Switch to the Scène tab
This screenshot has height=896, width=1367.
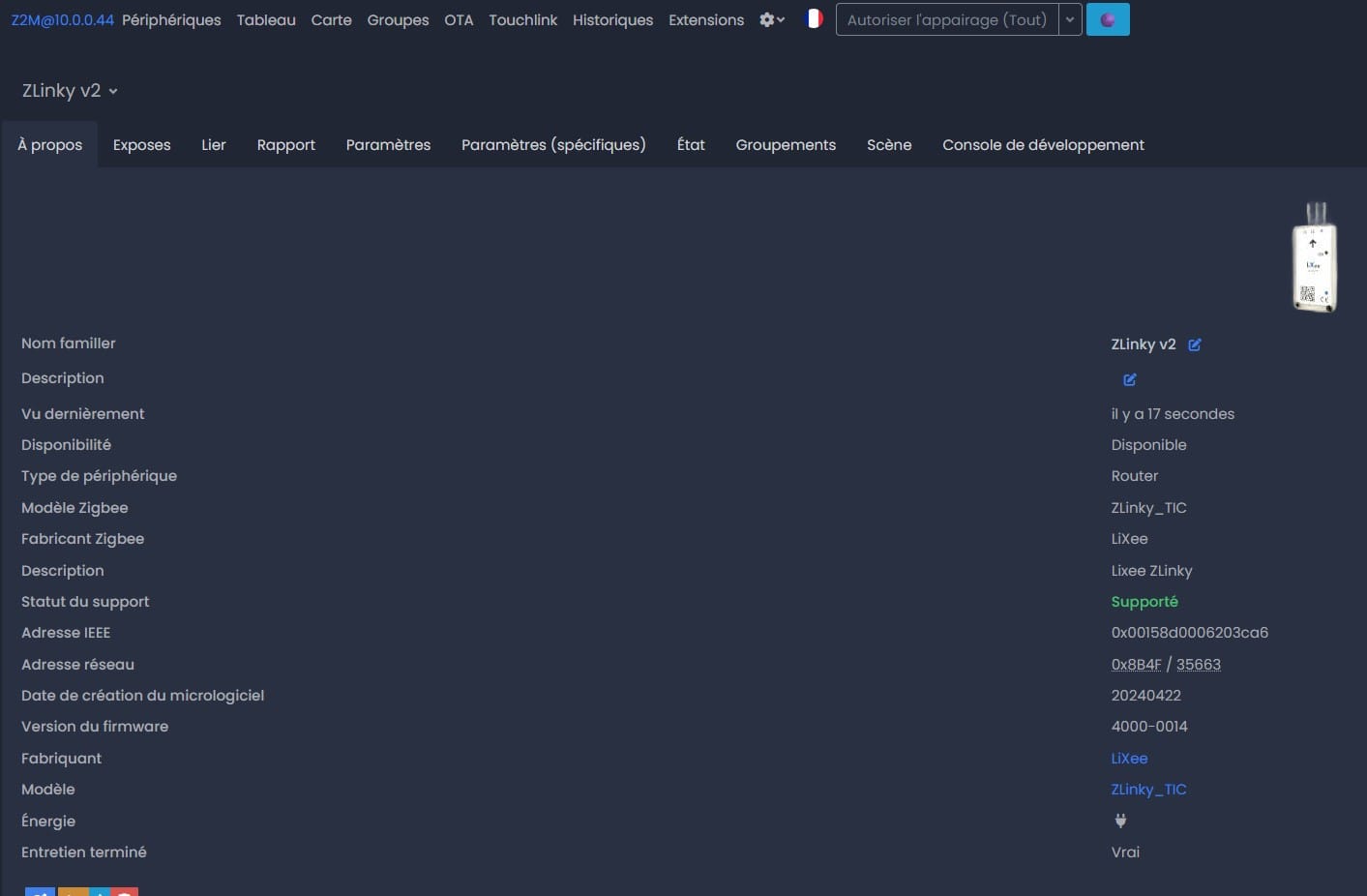click(x=889, y=144)
